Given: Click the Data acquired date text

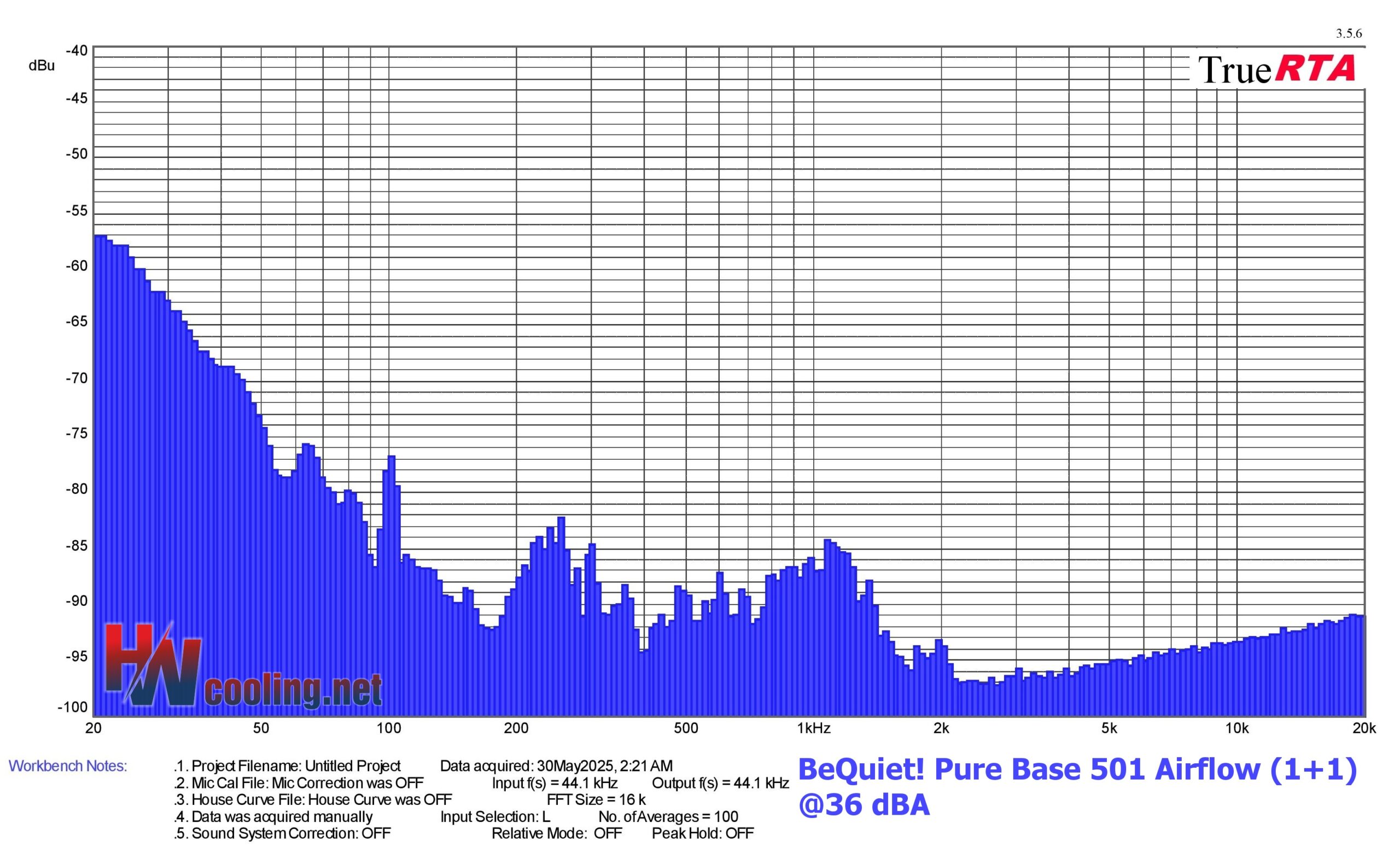Looking at the screenshot, I should tap(556, 766).
